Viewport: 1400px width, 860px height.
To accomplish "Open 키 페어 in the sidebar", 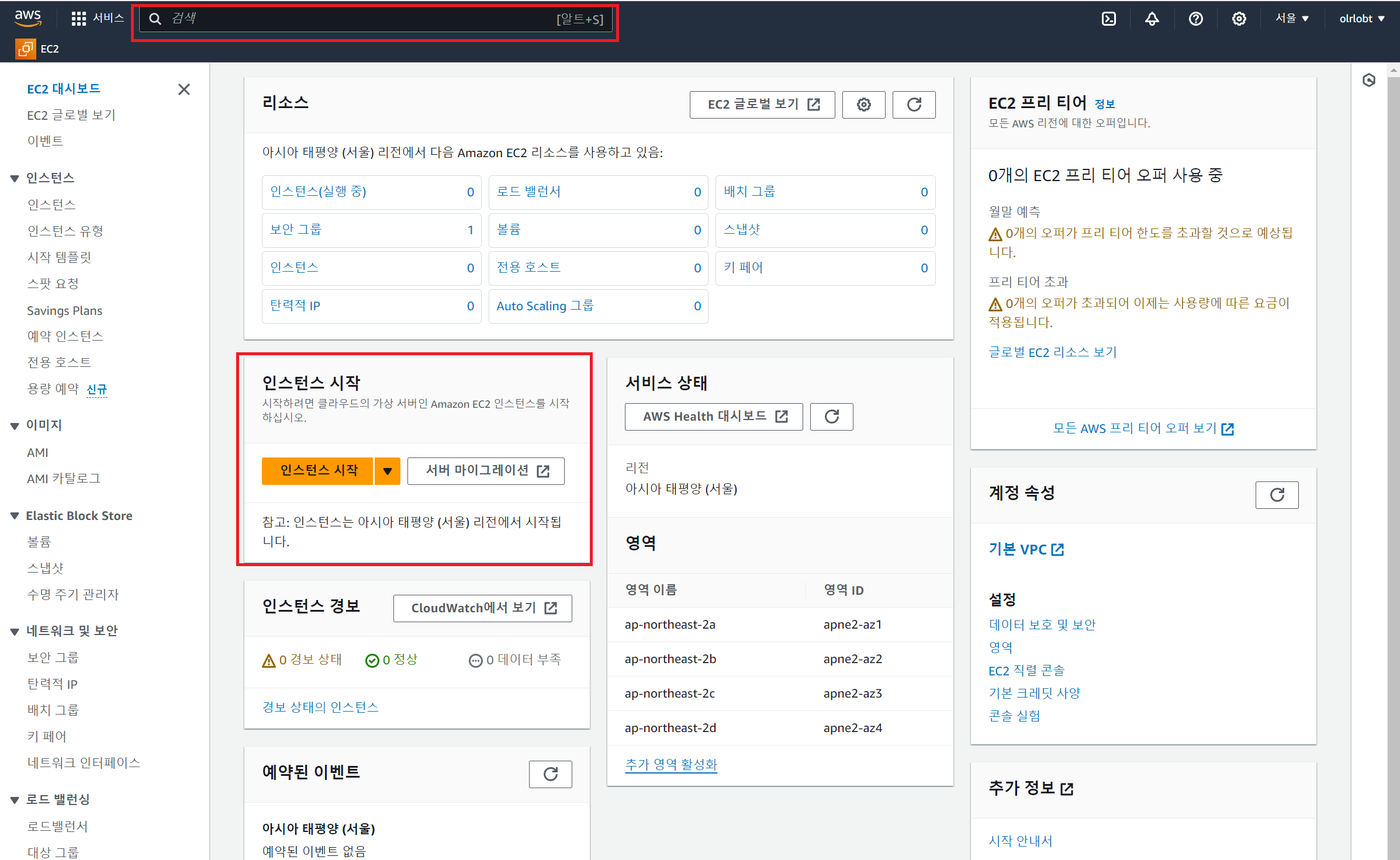I will pyautogui.click(x=47, y=736).
